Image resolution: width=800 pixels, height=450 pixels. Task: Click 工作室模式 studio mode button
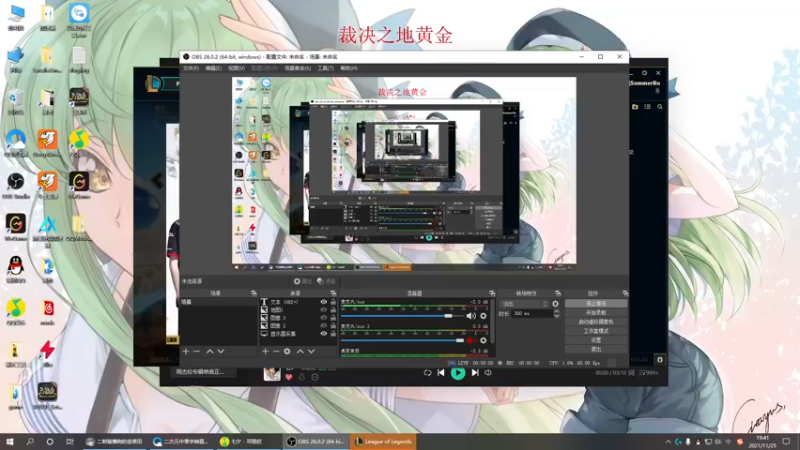[596, 331]
